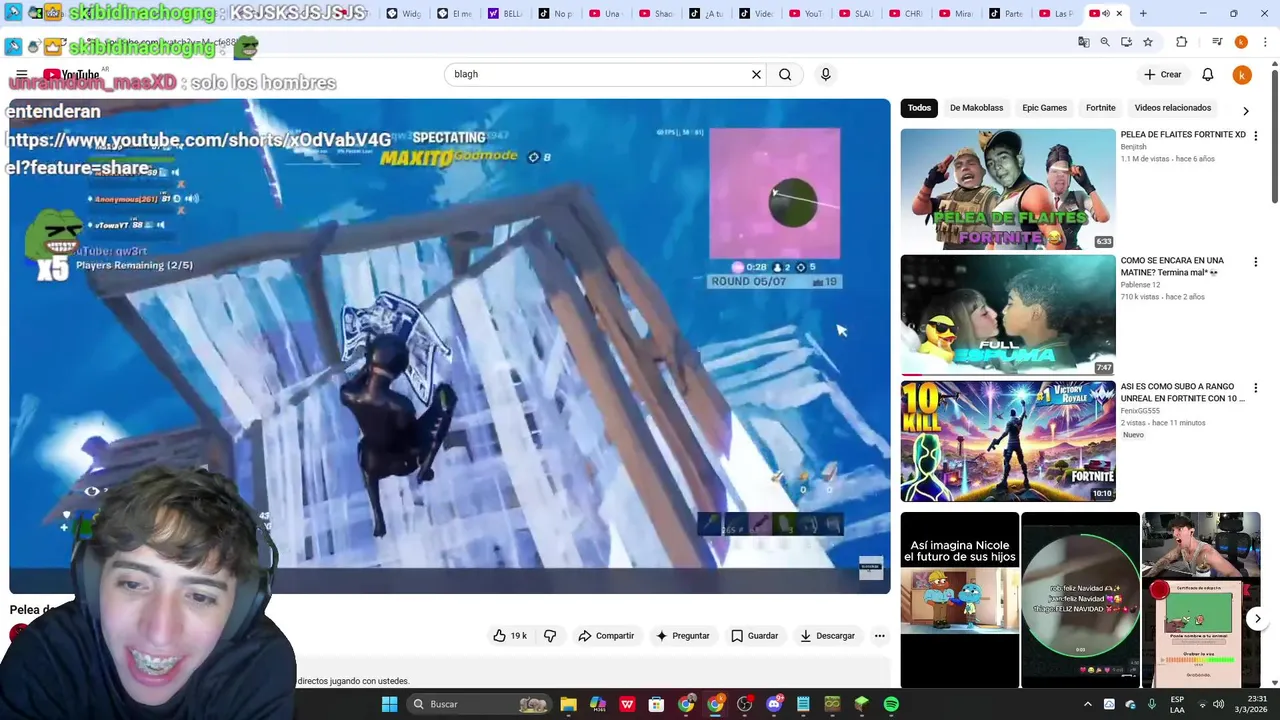Open options for 'COMO SE ENCARA' video
The image size is (1280, 720).
point(1255,262)
